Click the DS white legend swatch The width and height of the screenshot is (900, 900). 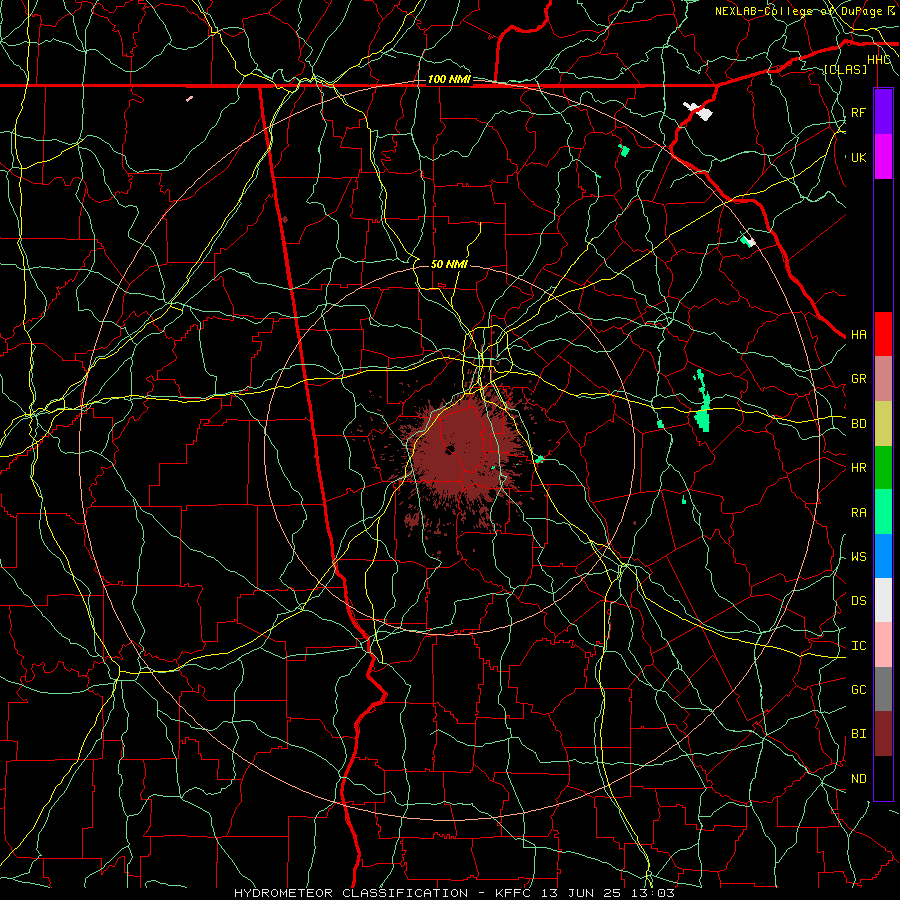pos(883,600)
